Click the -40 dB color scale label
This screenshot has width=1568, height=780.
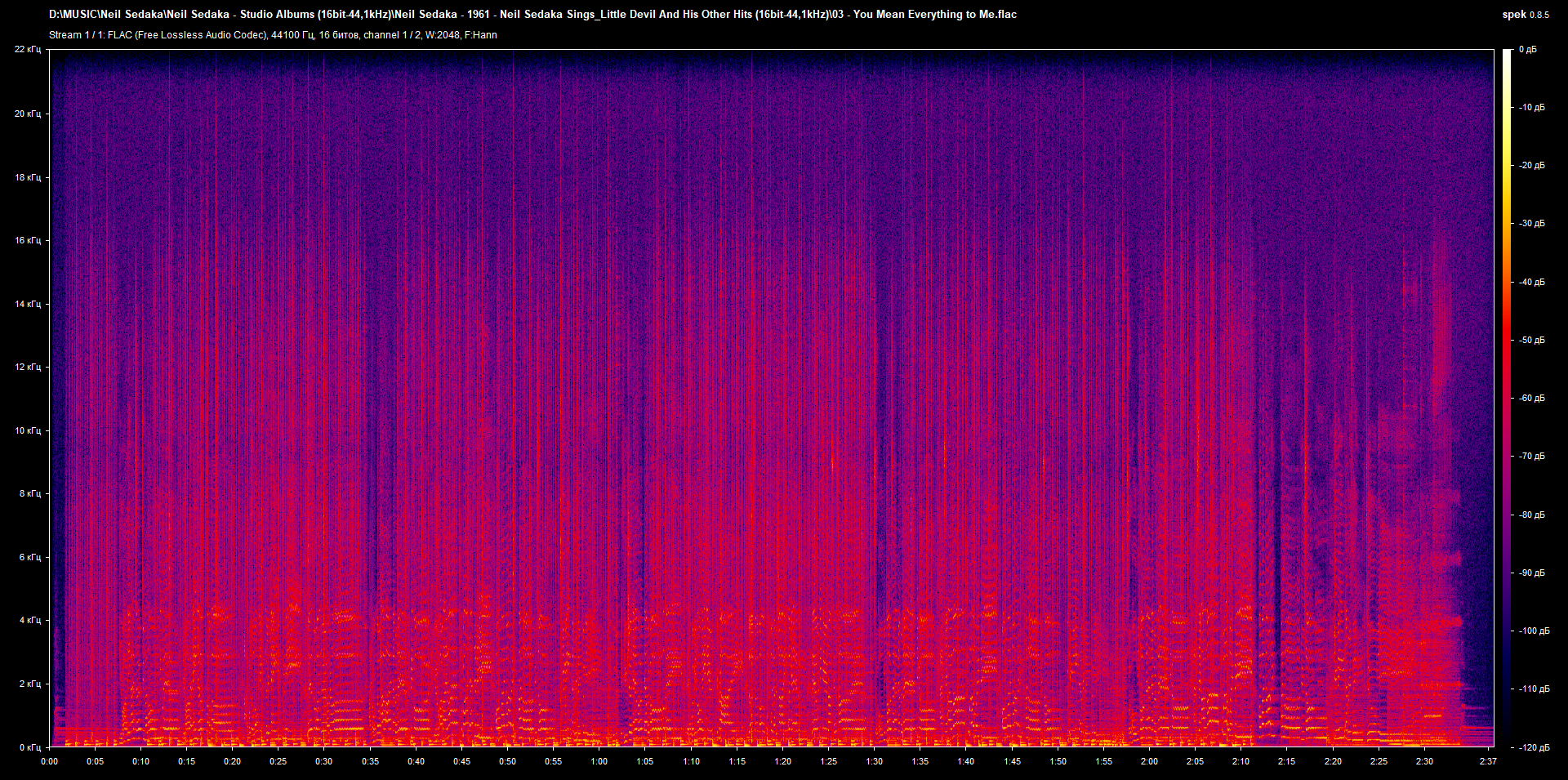1531,282
